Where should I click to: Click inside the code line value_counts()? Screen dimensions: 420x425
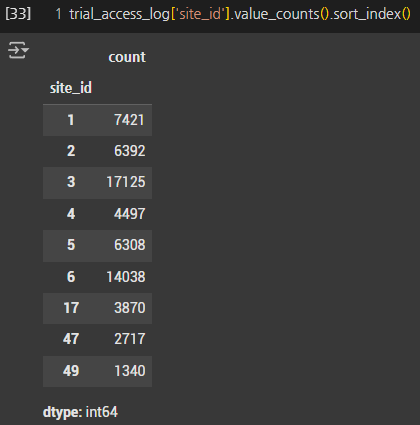coord(278,14)
